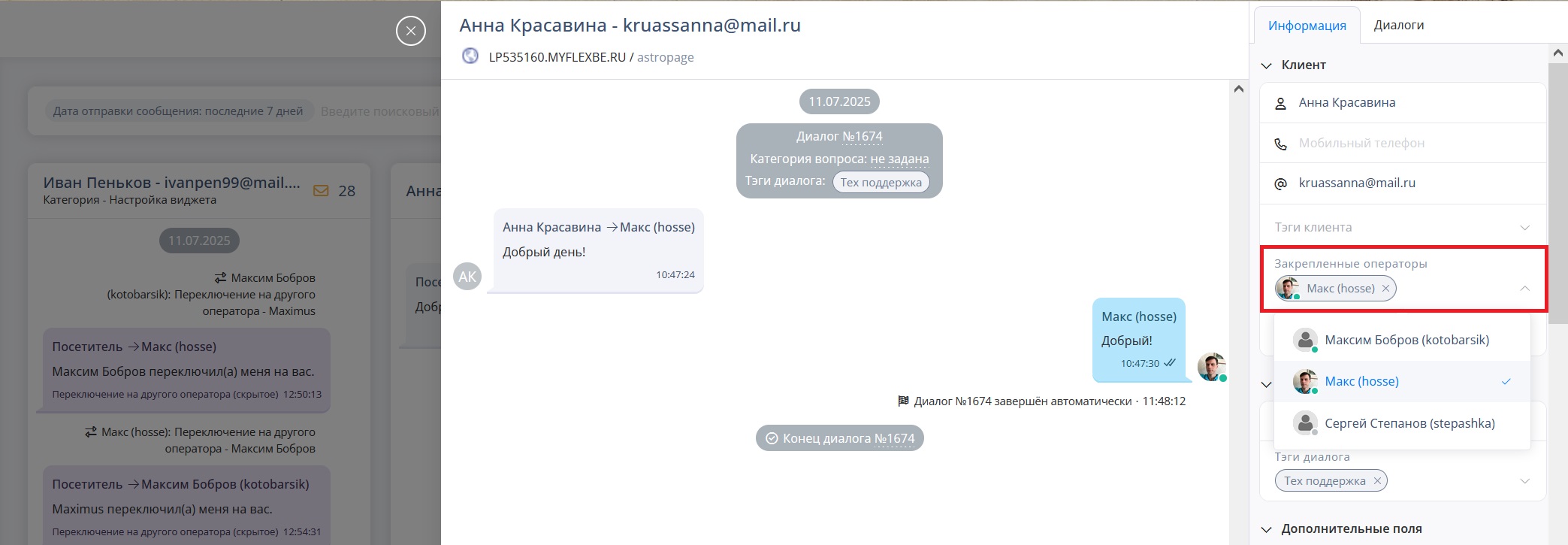Click the не задана category link
This screenshot has height=545, width=1568.
[899, 159]
